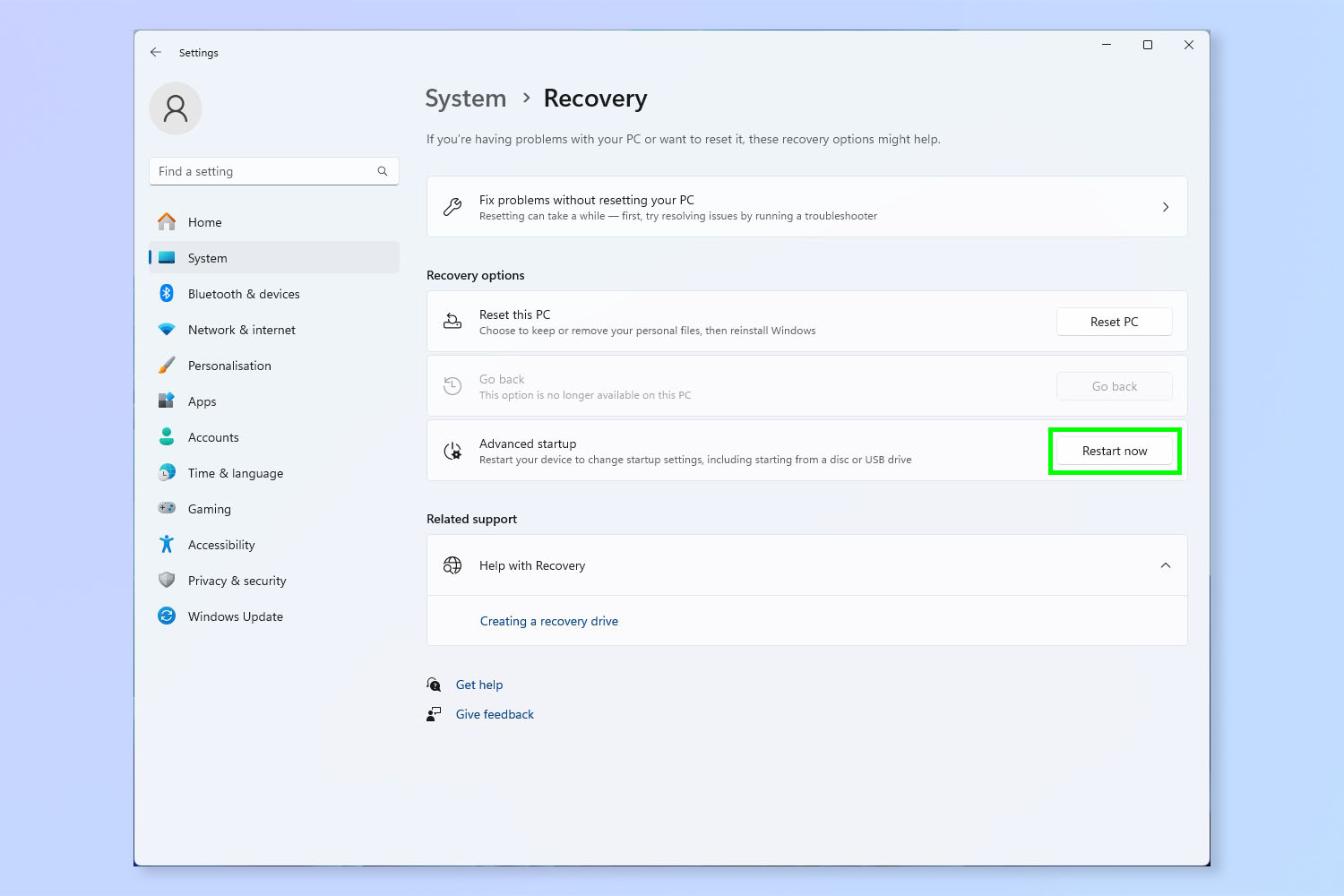
Task: Click the Advanced startup power icon
Action: pyautogui.click(x=452, y=451)
